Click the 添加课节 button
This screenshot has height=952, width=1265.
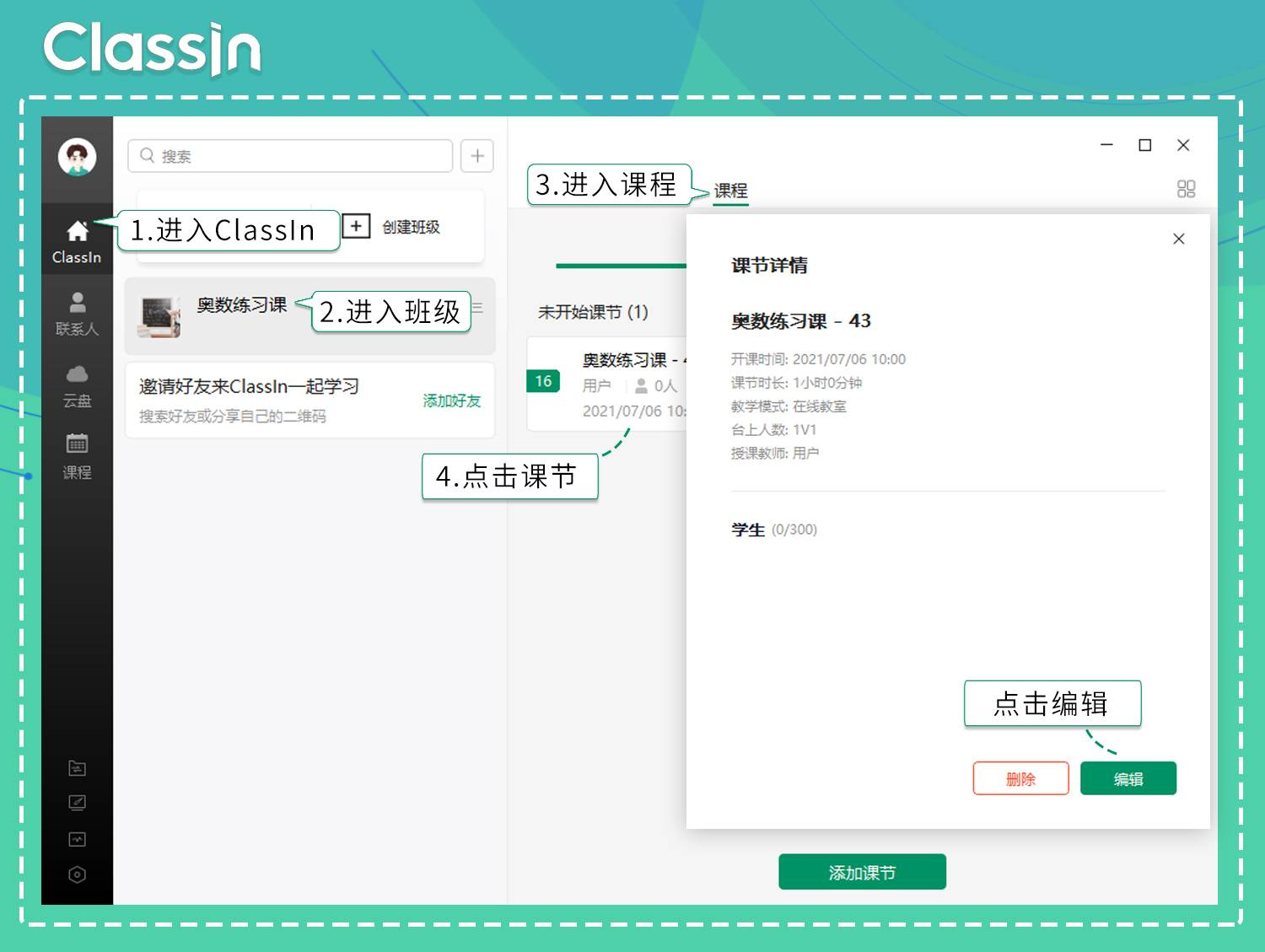click(862, 872)
